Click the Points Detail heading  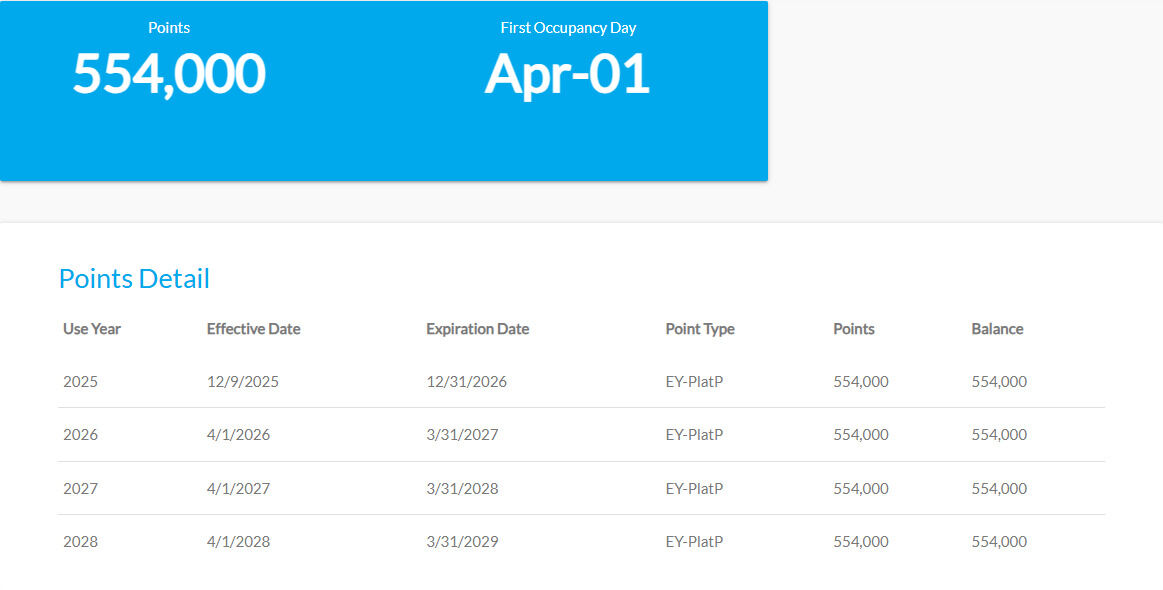pos(134,279)
